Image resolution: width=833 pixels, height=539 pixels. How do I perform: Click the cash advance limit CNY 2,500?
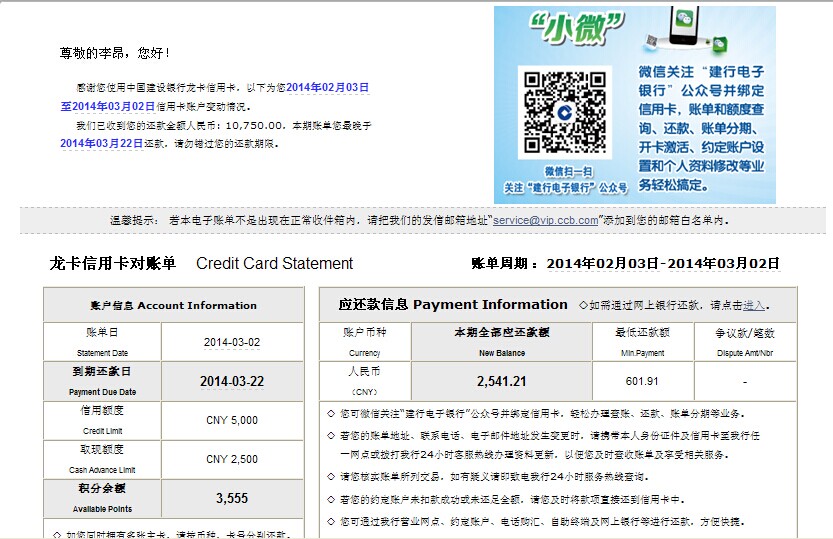[232, 459]
